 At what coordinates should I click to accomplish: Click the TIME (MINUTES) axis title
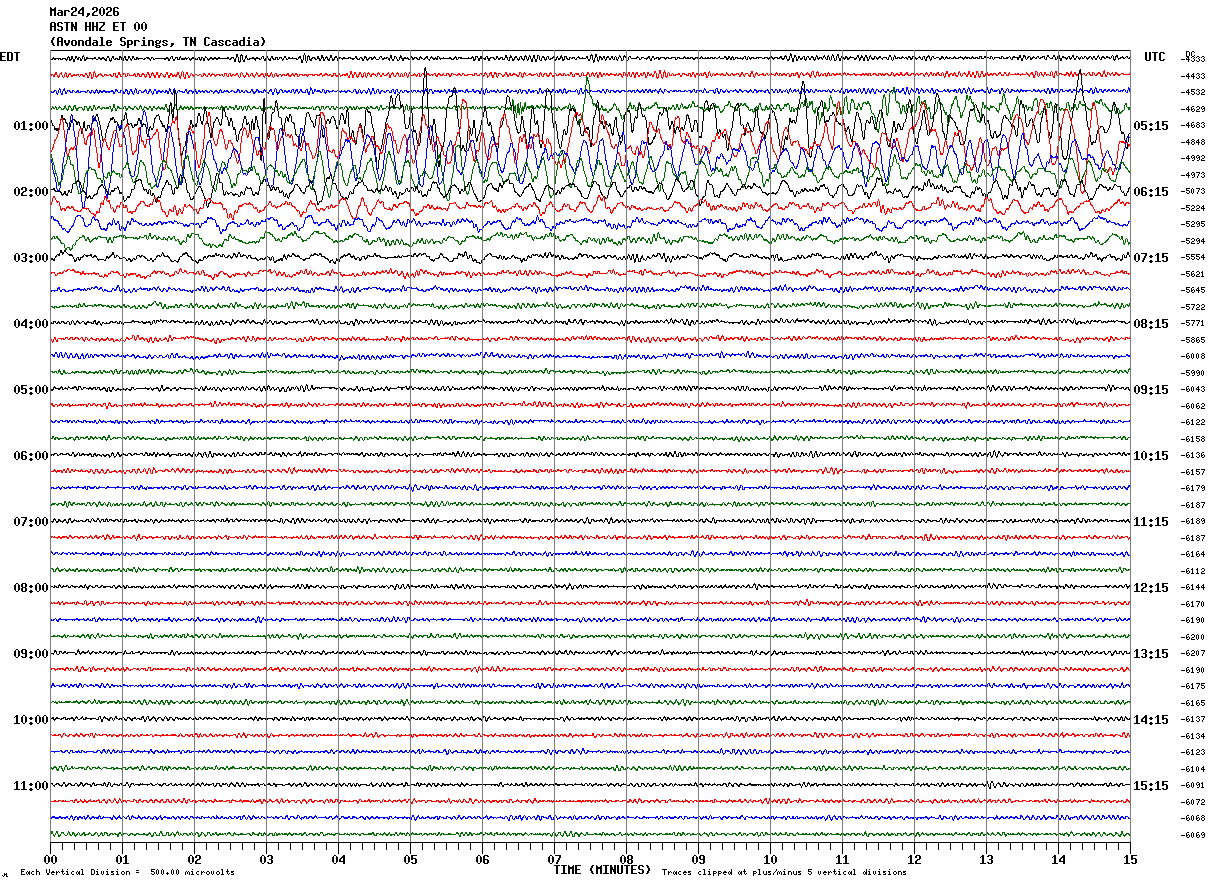click(602, 870)
